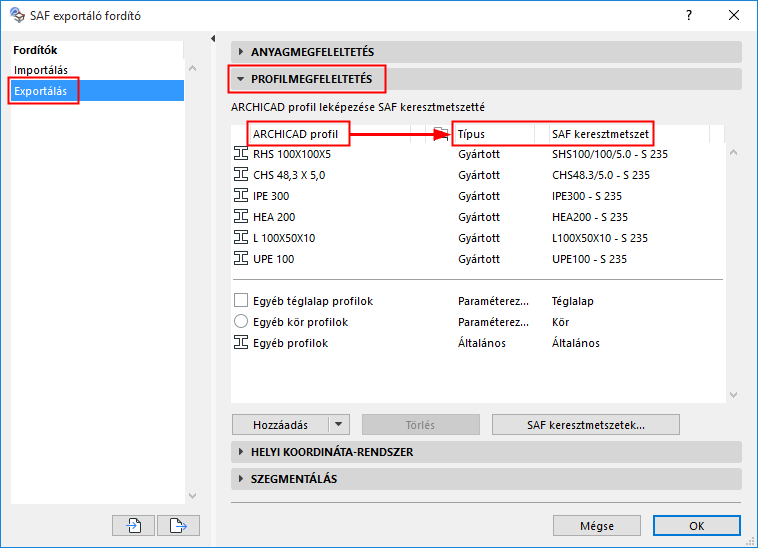Open help with the question mark button
The image size is (758, 548).
pyautogui.click(x=689, y=15)
